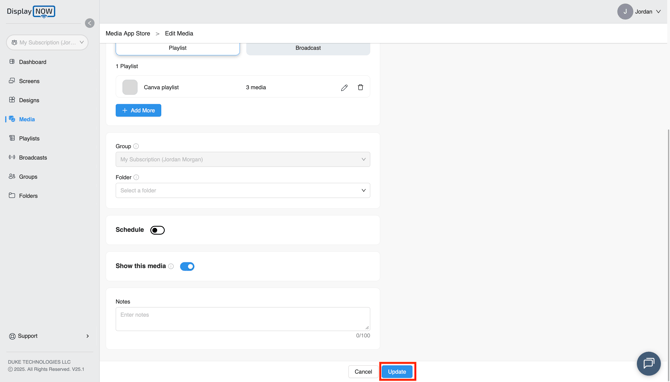Viewport: 670px width, 382px height.
Task: Open the chat support bubble
Action: click(x=649, y=363)
